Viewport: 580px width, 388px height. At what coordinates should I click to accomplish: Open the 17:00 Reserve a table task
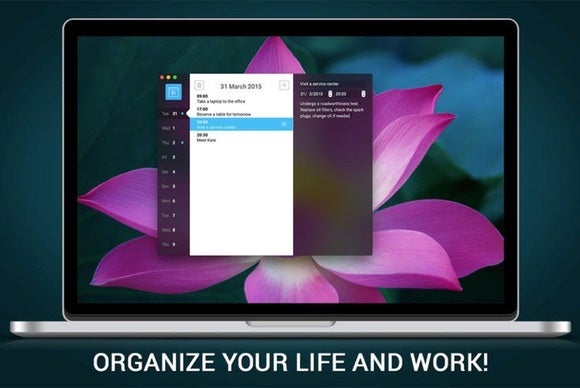(x=241, y=112)
